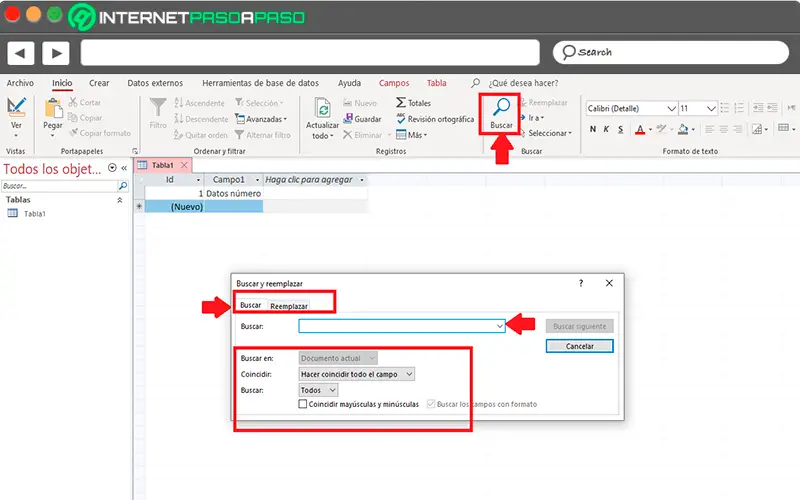Click the left text alignment icon
800x500 pixels.
(709, 129)
